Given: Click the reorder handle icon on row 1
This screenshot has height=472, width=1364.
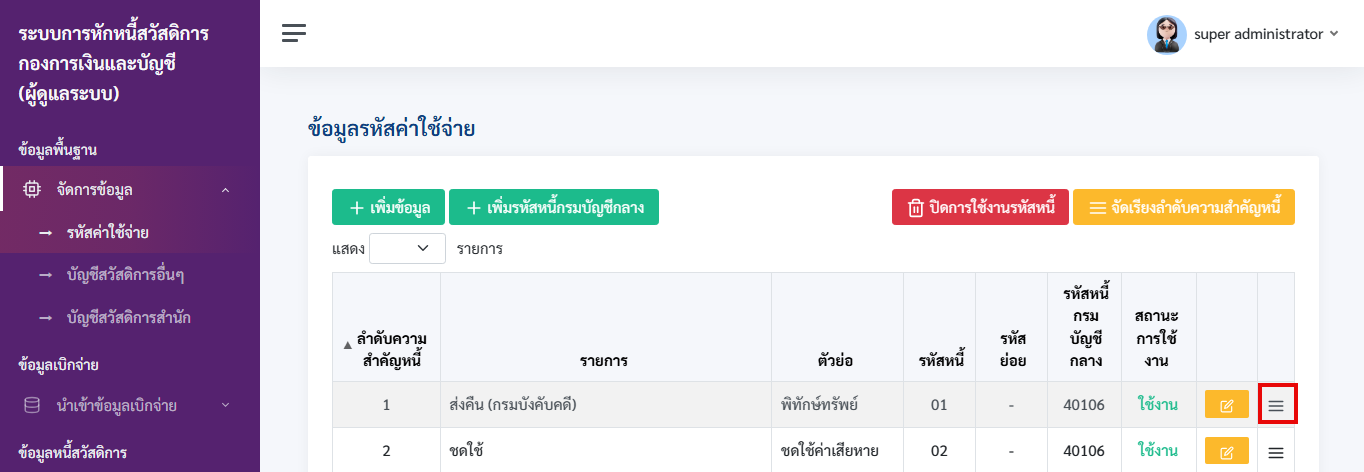Looking at the screenshot, I should [1276, 405].
